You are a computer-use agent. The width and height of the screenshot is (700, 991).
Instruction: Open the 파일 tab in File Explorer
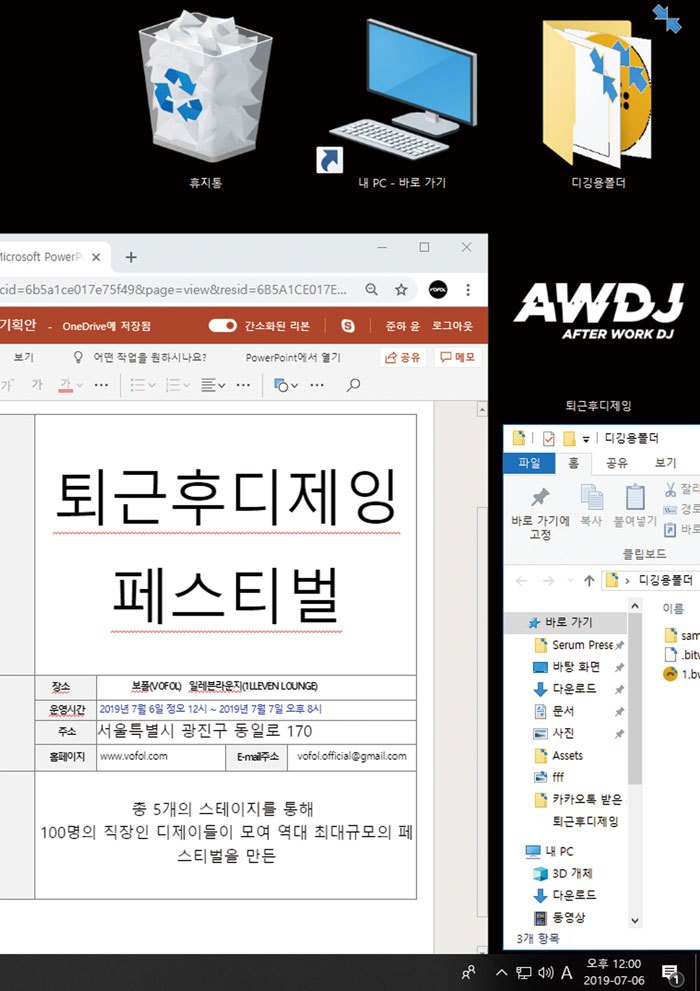pyautogui.click(x=529, y=463)
